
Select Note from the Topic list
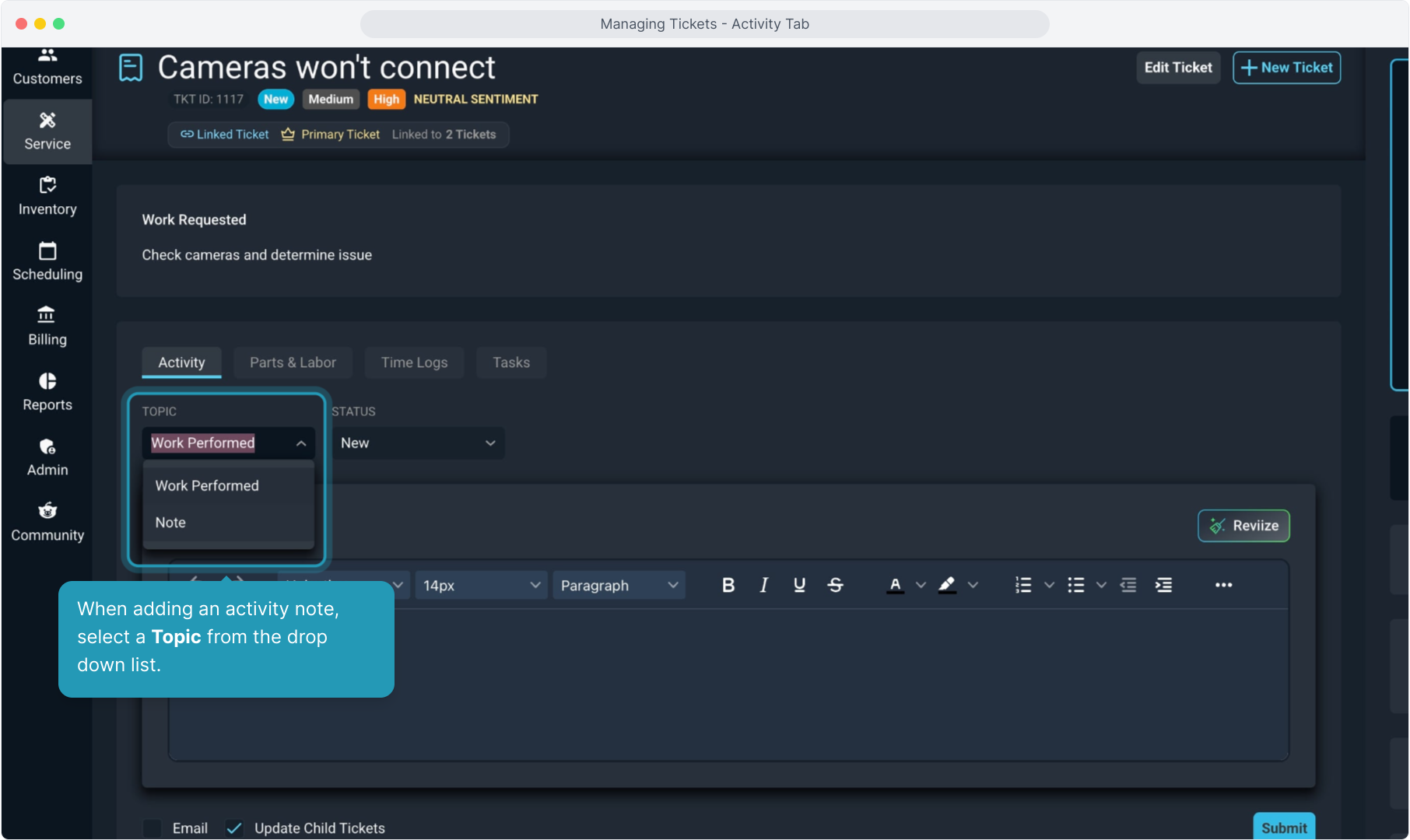point(170,523)
